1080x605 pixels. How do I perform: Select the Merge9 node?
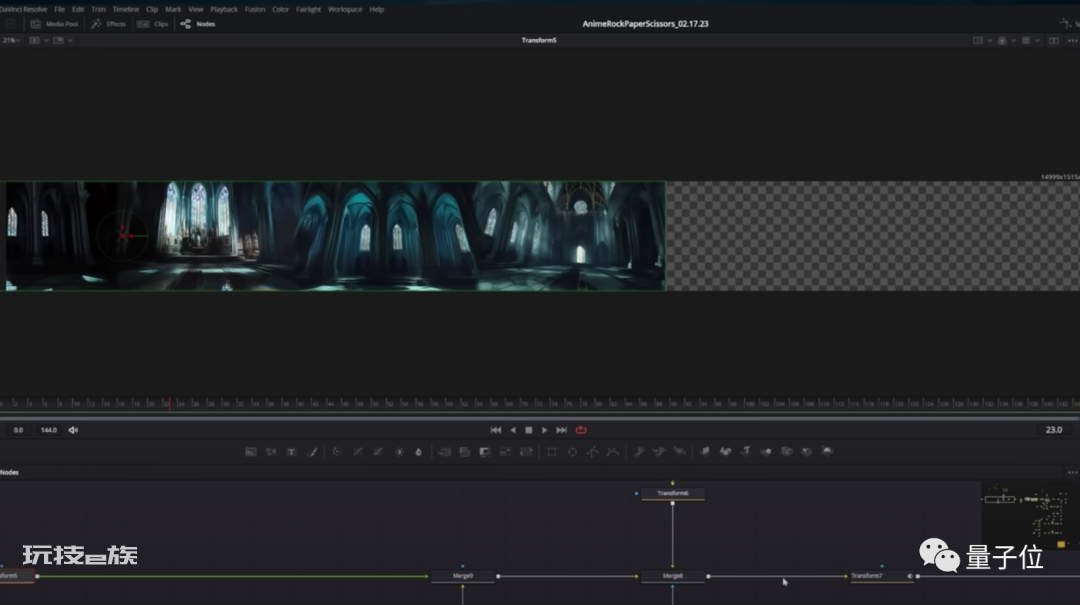click(x=463, y=576)
